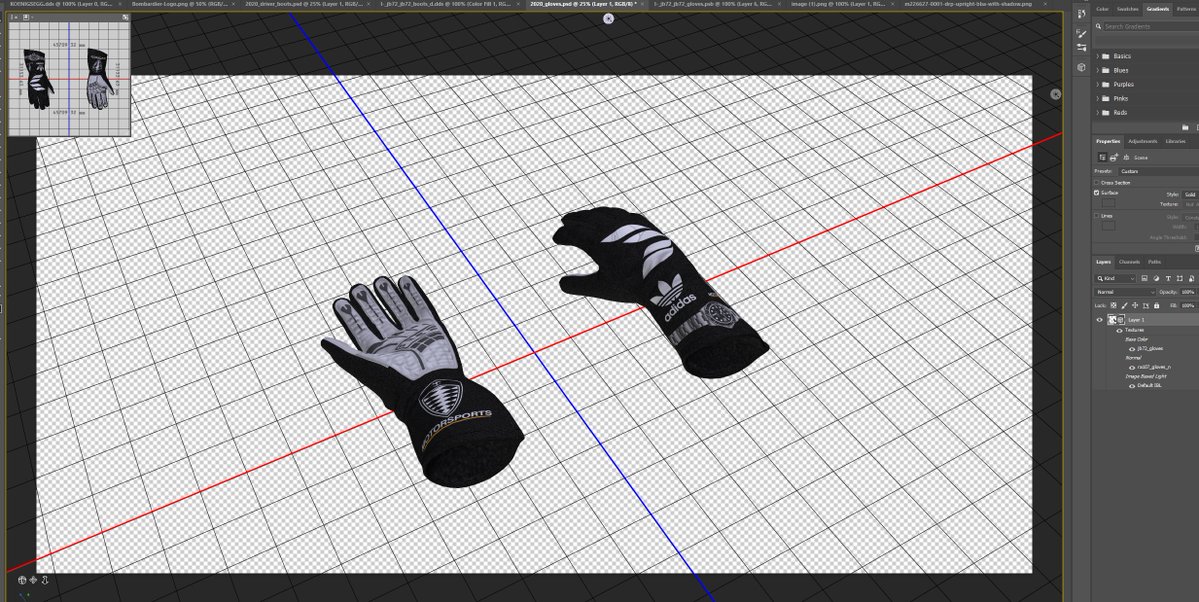The image size is (1199, 602).
Task: Filter layers by pixel layers icon
Action: 1145,278
